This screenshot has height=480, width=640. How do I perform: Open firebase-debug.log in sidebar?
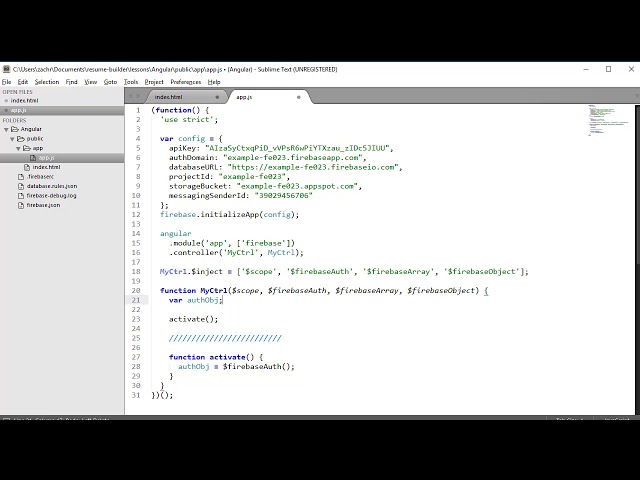point(51,196)
